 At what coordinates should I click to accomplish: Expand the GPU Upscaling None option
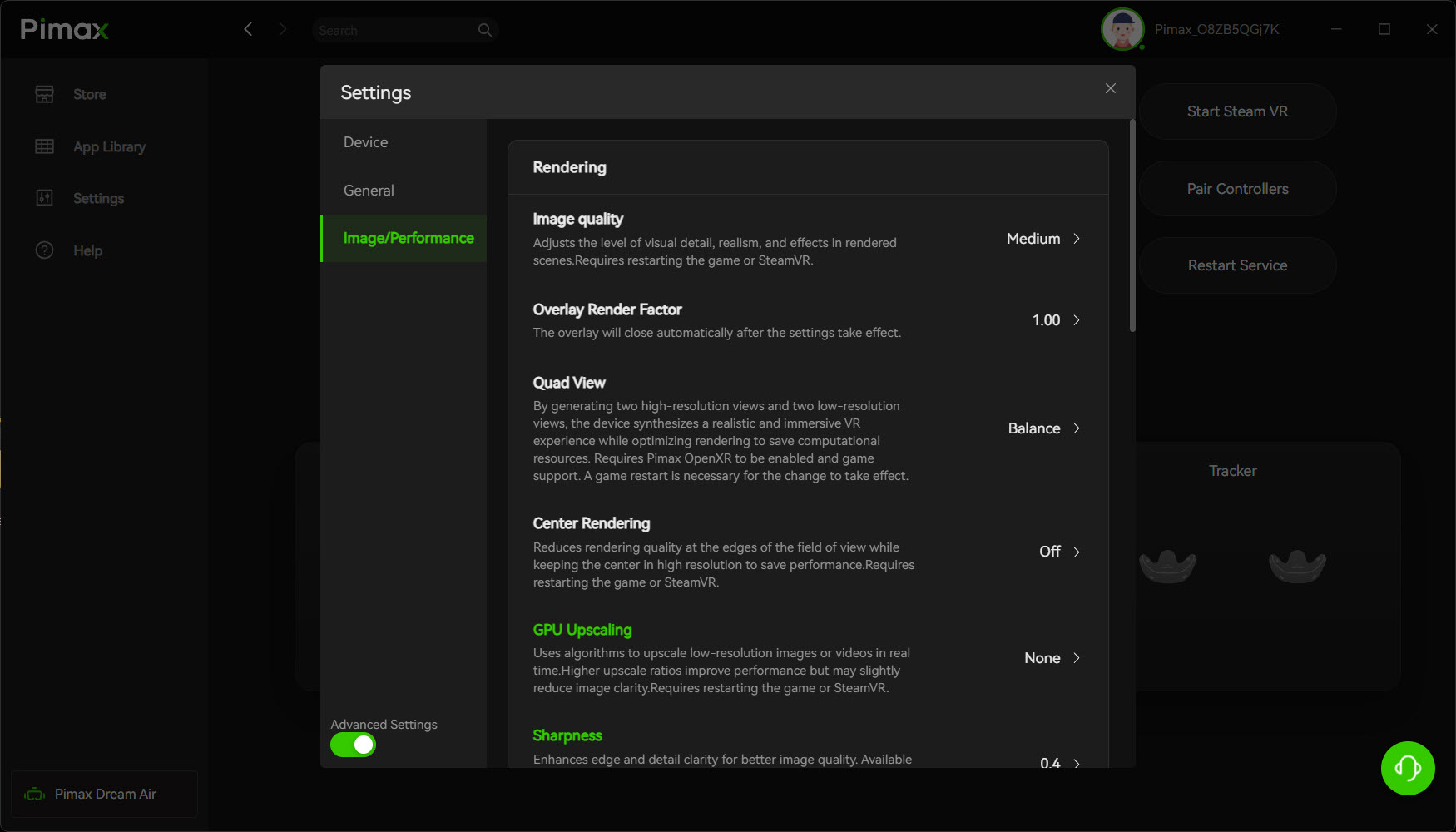(x=1052, y=658)
